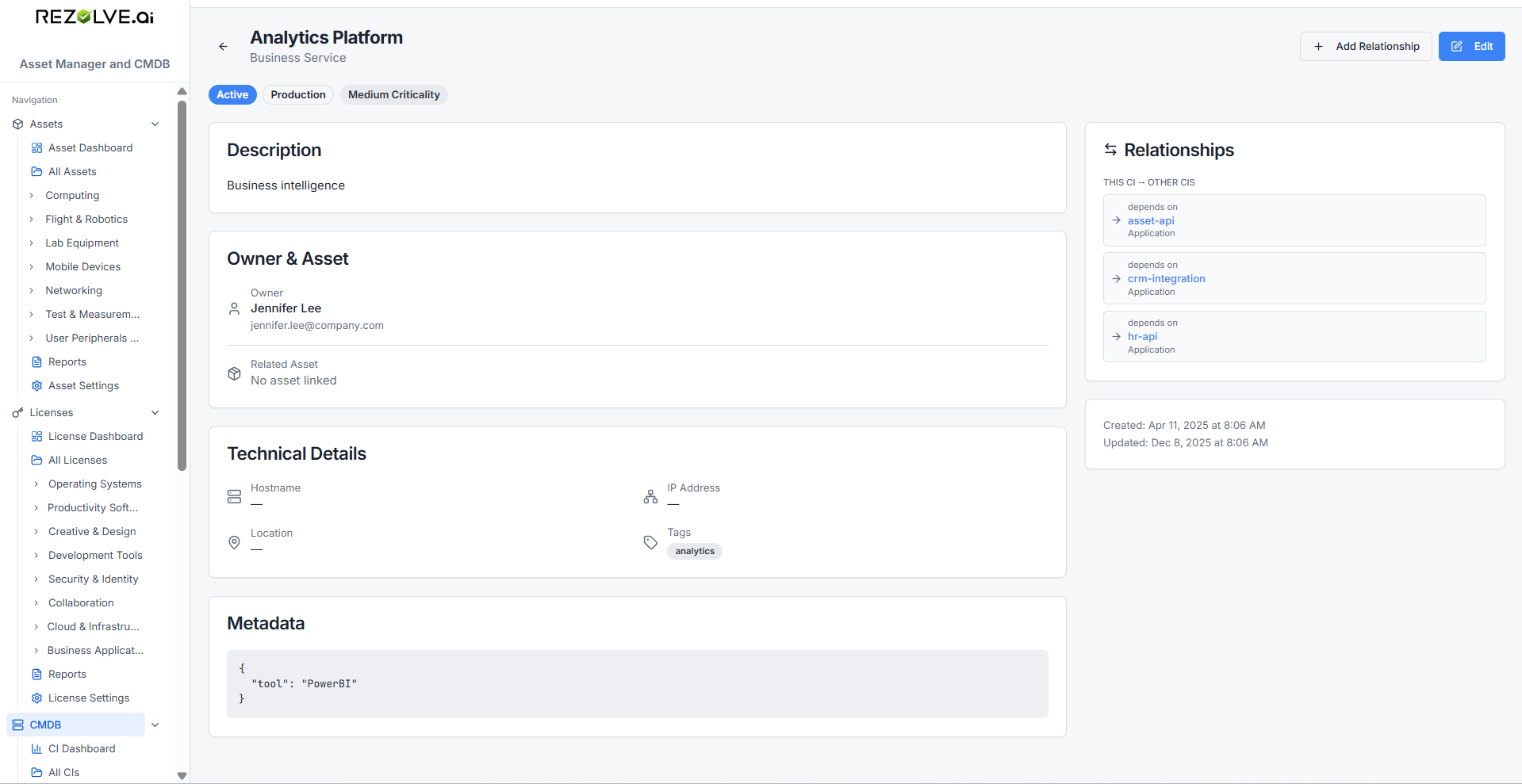Click the Active status badge
Image resolution: width=1522 pixels, height=784 pixels.
(x=232, y=95)
